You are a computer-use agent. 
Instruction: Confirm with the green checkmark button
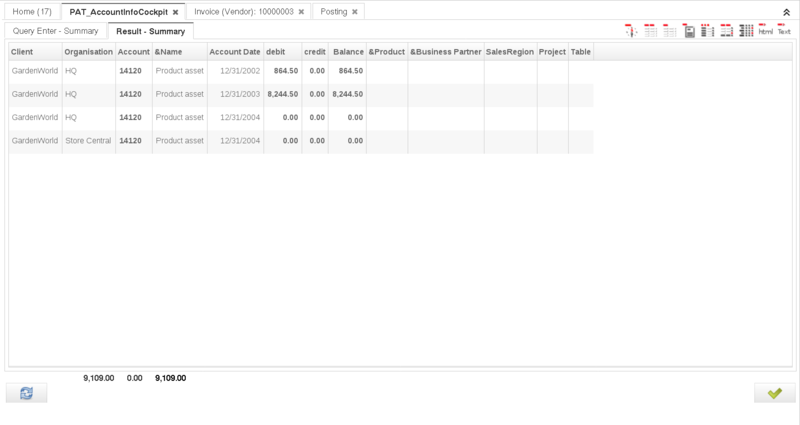click(774, 393)
